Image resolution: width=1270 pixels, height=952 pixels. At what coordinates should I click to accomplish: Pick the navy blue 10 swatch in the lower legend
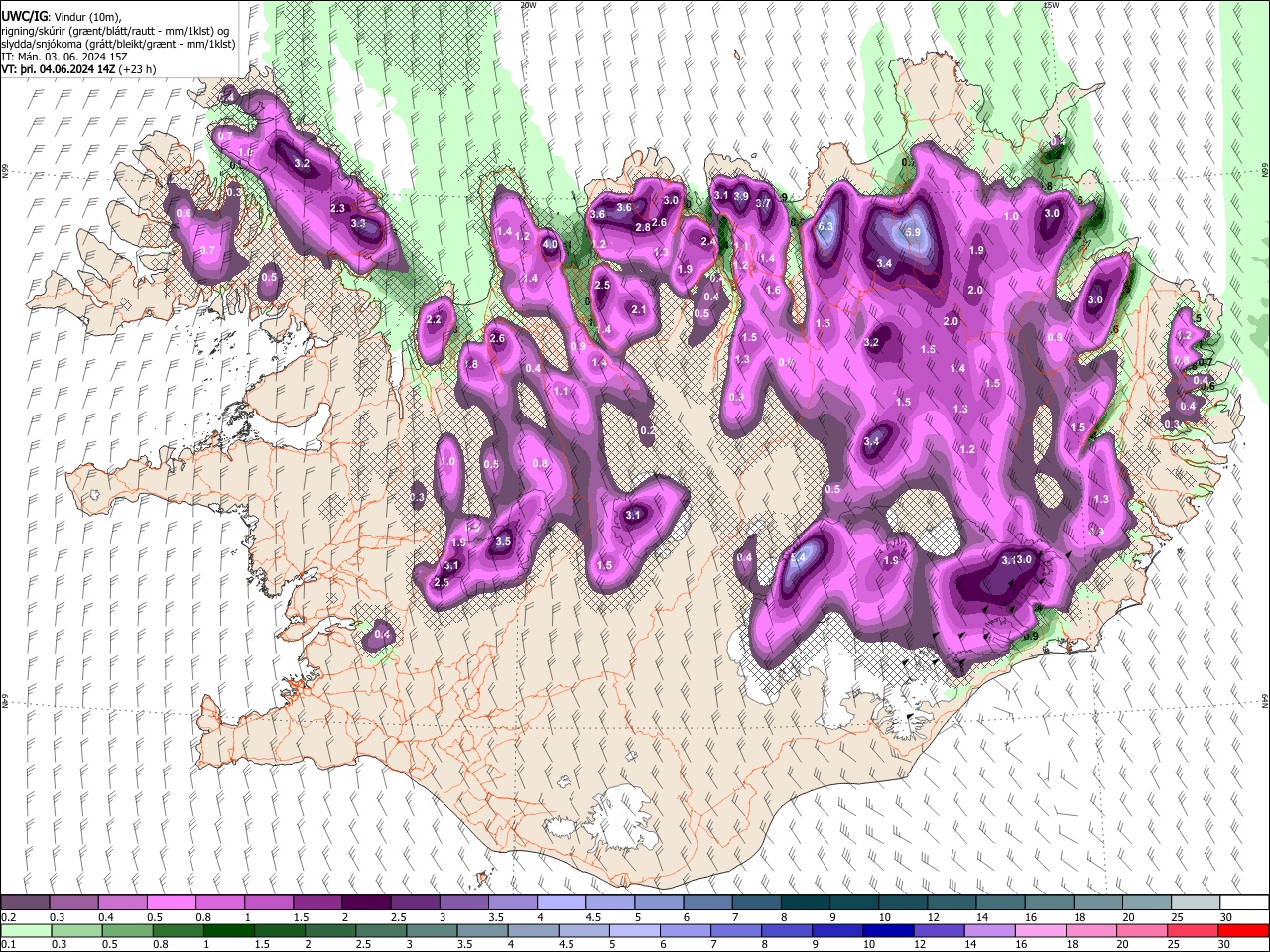[x=887, y=930]
